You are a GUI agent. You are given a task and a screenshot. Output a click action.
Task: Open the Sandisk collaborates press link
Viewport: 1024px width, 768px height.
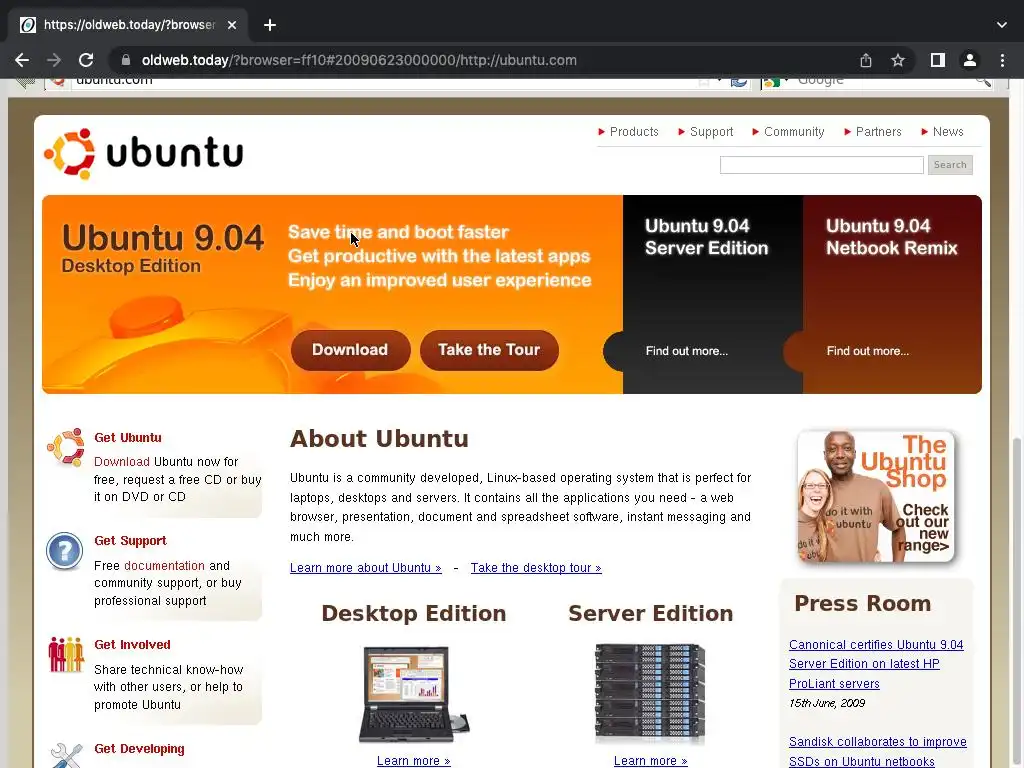(878, 752)
